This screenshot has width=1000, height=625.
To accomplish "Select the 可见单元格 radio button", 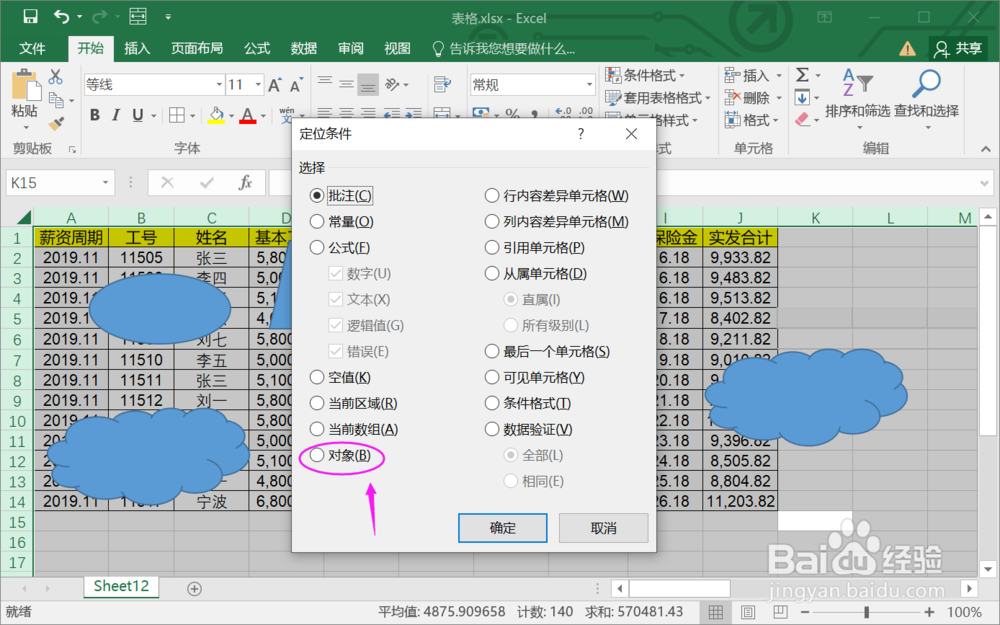I will pos(491,377).
